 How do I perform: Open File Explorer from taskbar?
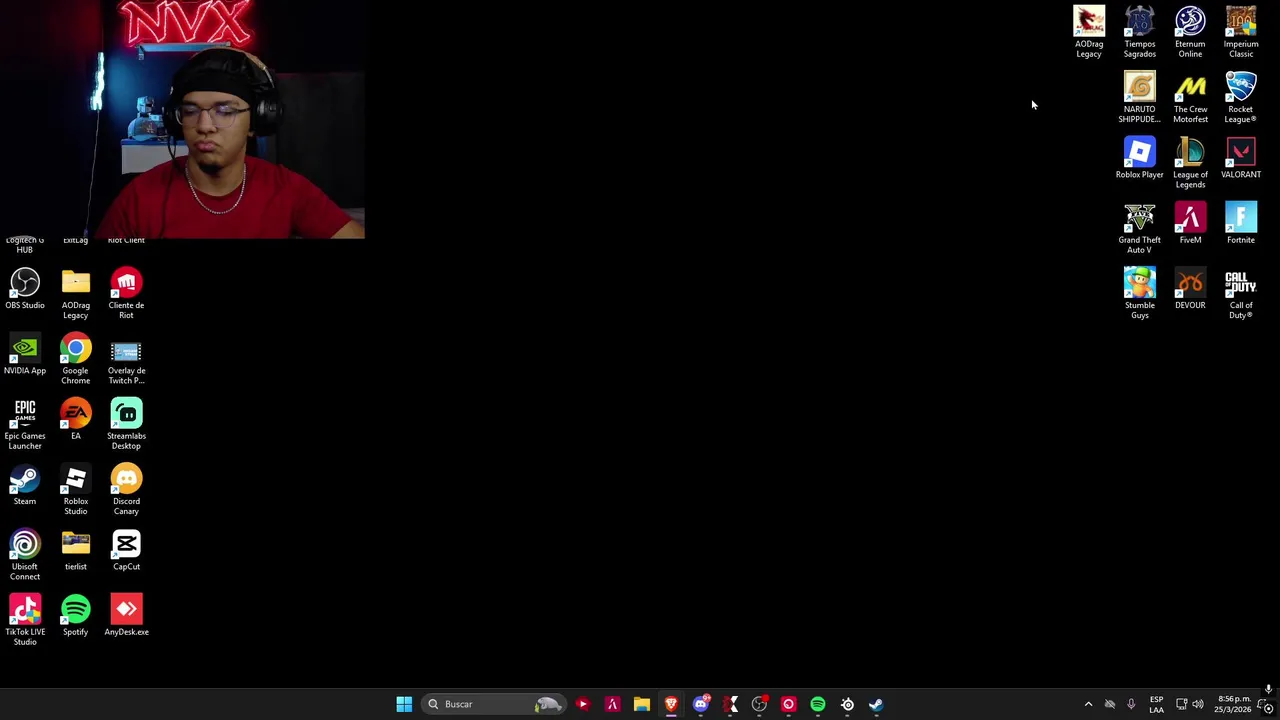tap(642, 704)
